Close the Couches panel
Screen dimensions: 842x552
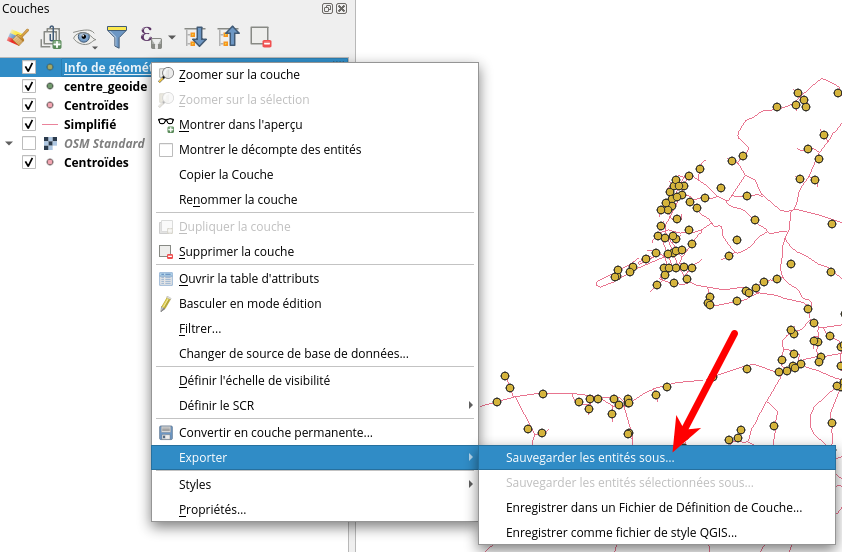(x=342, y=9)
